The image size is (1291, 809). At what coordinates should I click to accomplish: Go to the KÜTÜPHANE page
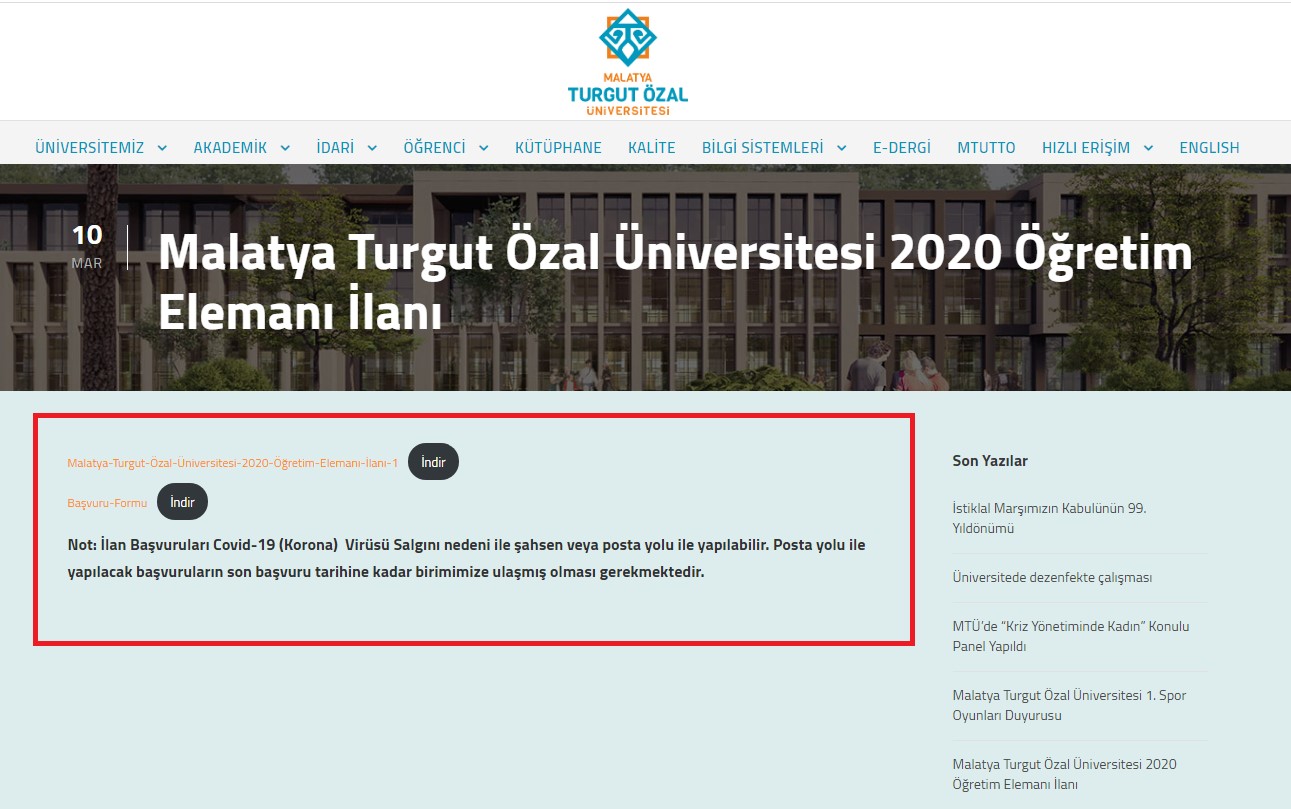pyautogui.click(x=558, y=147)
